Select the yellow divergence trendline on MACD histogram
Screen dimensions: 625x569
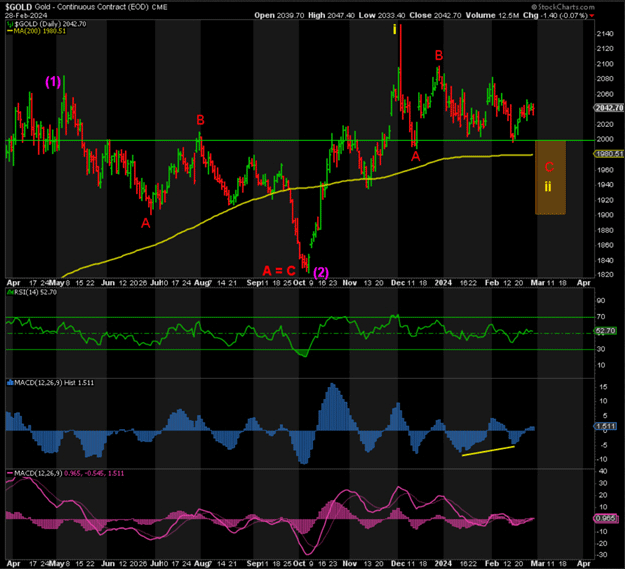(x=488, y=451)
